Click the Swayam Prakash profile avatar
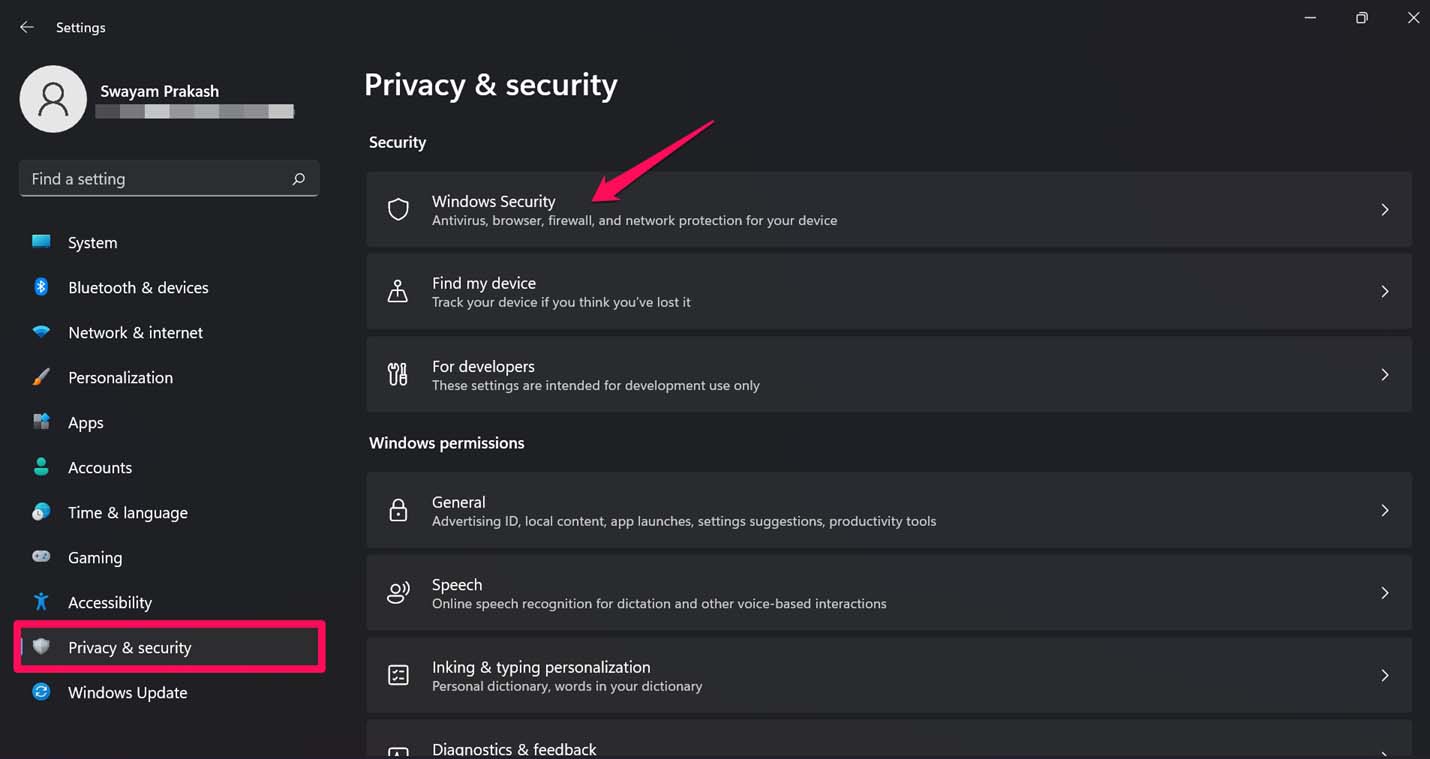The width and height of the screenshot is (1430, 759). pos(53,99)
